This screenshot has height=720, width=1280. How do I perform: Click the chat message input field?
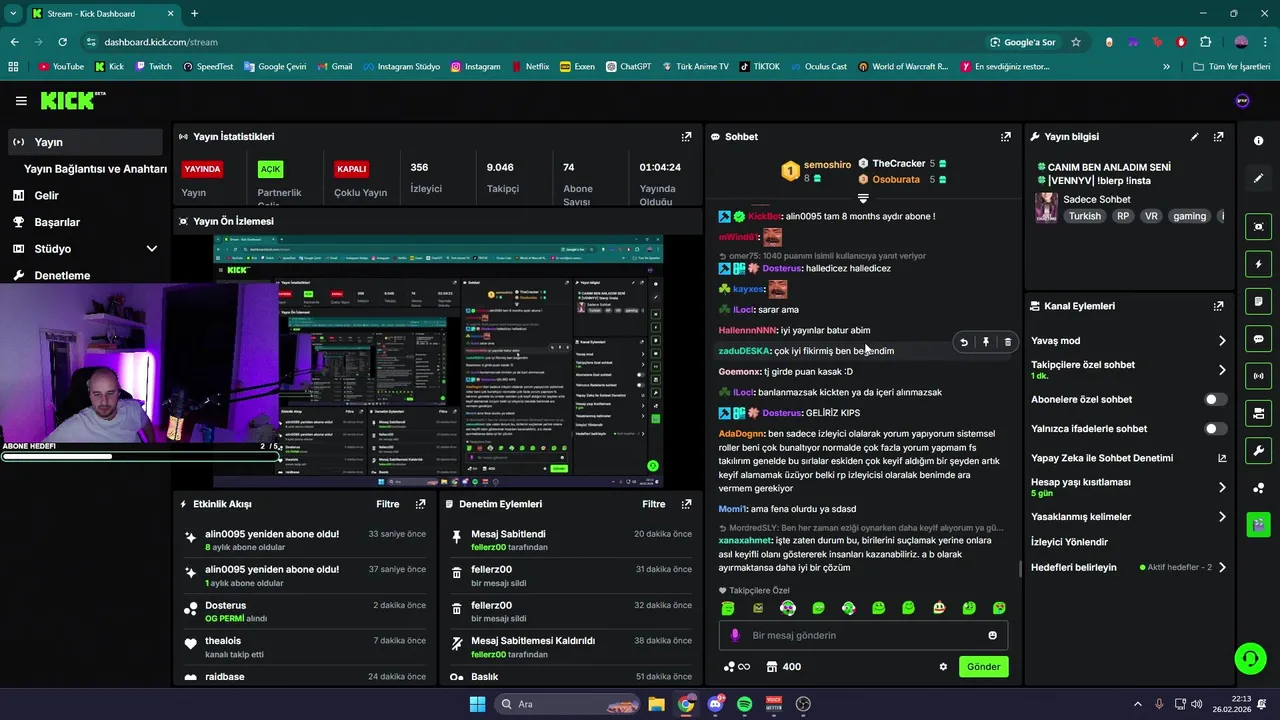[x=864, y=635]
